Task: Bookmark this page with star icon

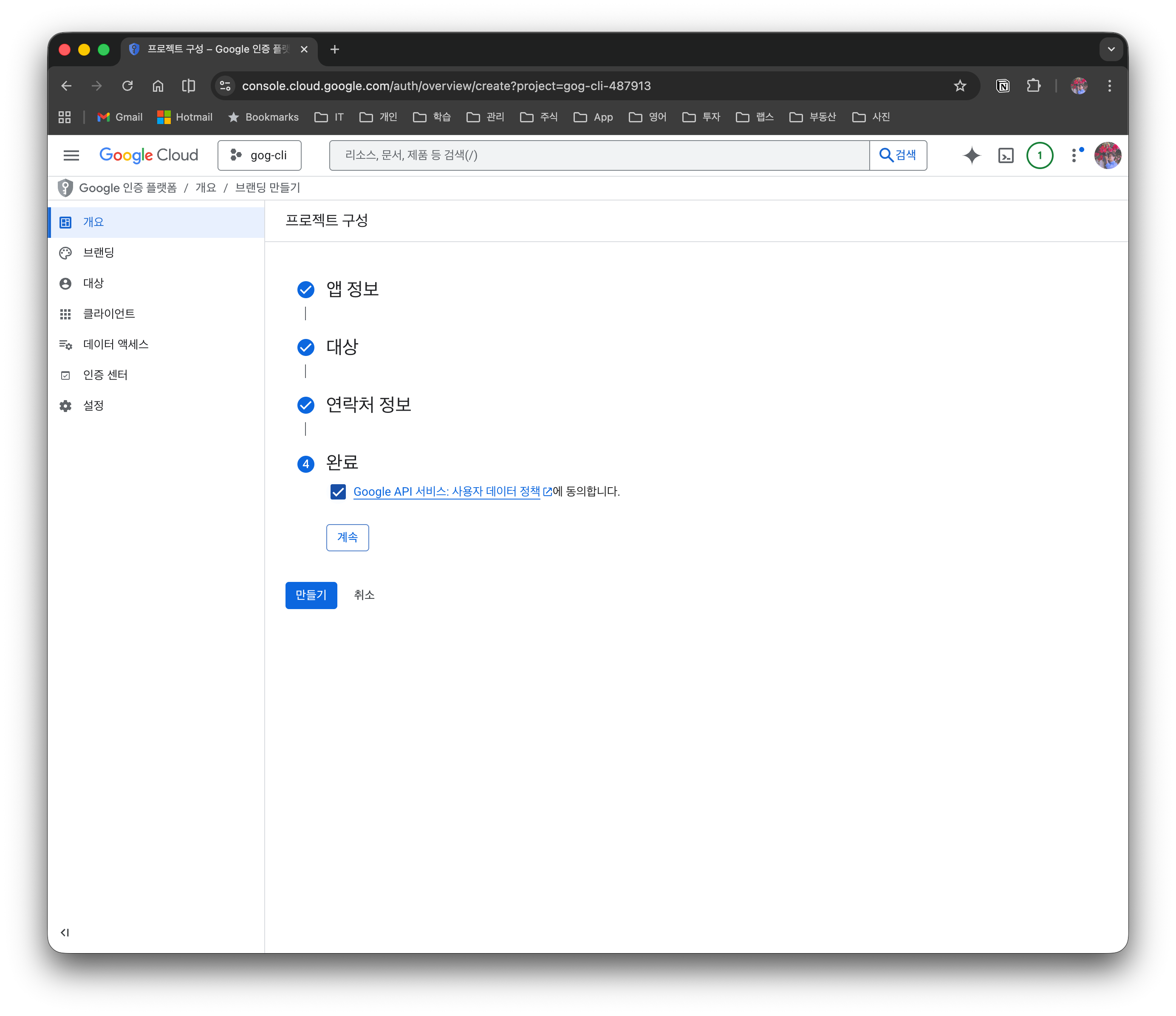Action: click(960, 86)
